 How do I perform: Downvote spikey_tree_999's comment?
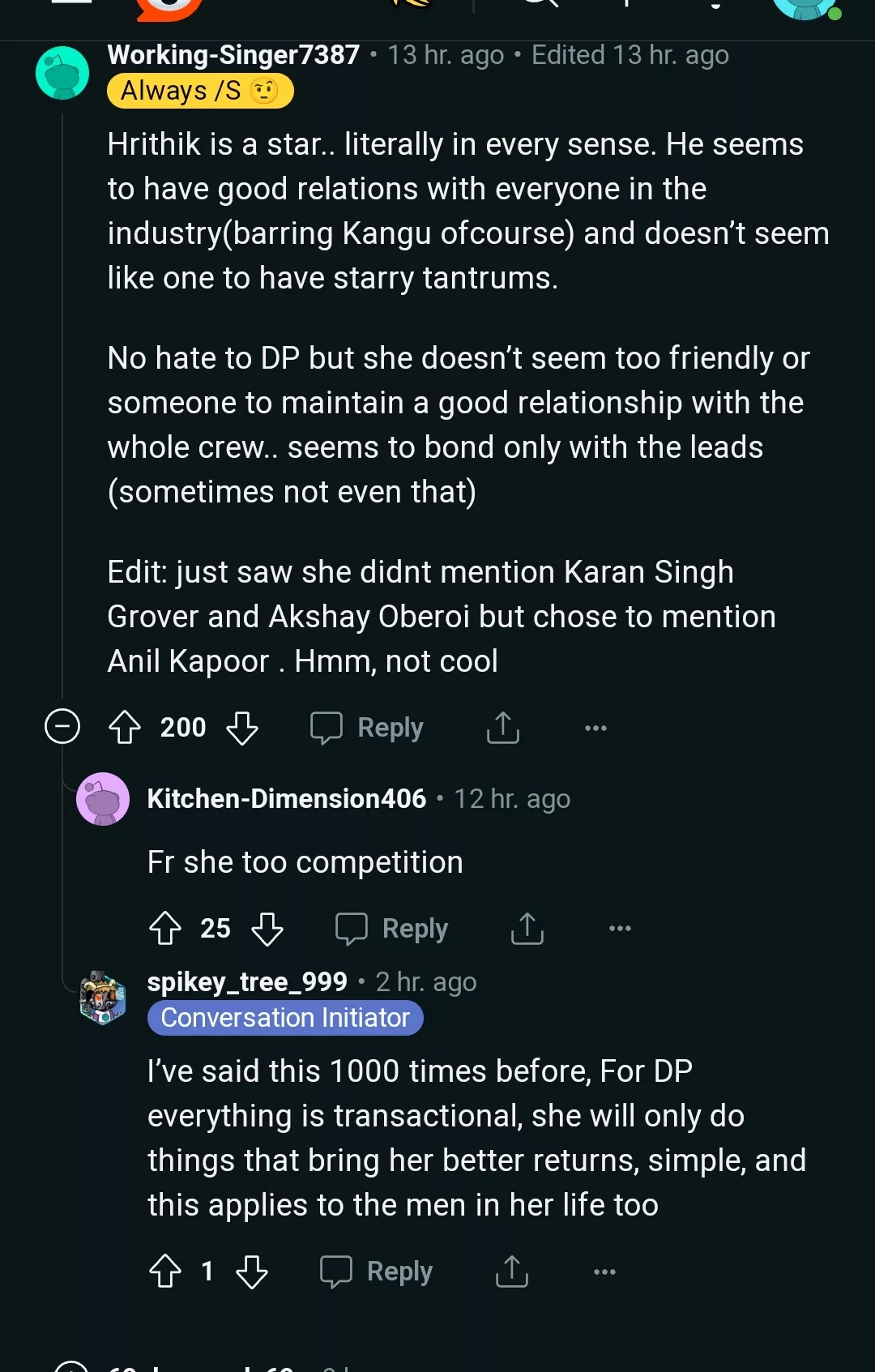coord(252,1271)
